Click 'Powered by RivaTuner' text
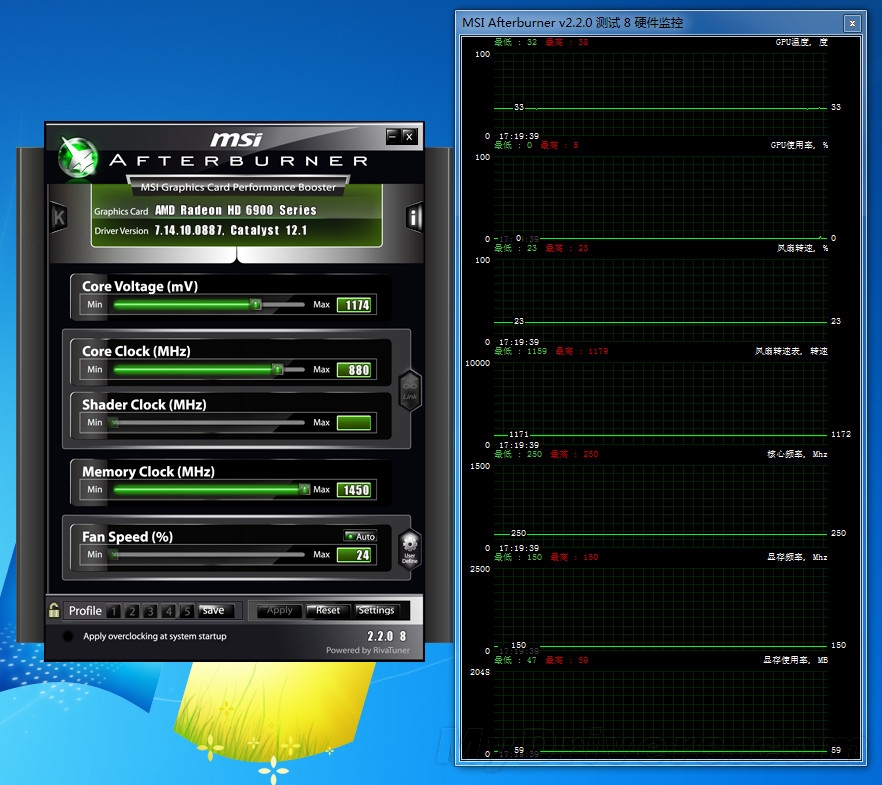882x785 pixels. [368, 650]
